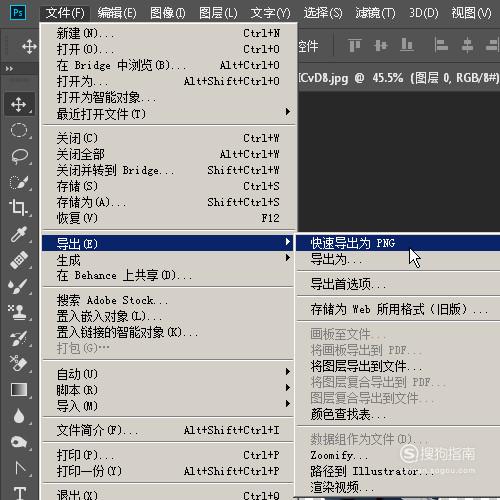The width and height of the screenshot is (500, 500).
Task: Select the Elliptical Marquee tool
Action: [x=19, y=130]
